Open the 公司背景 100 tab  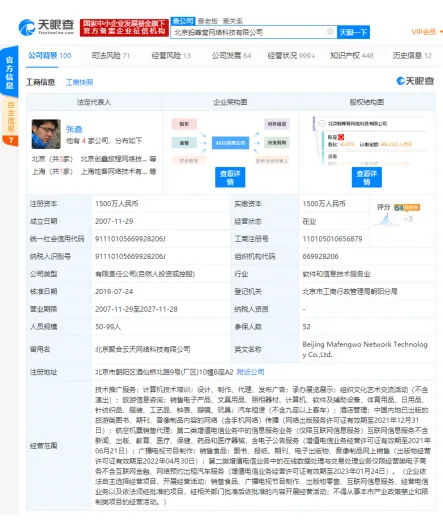pos(49,56)
